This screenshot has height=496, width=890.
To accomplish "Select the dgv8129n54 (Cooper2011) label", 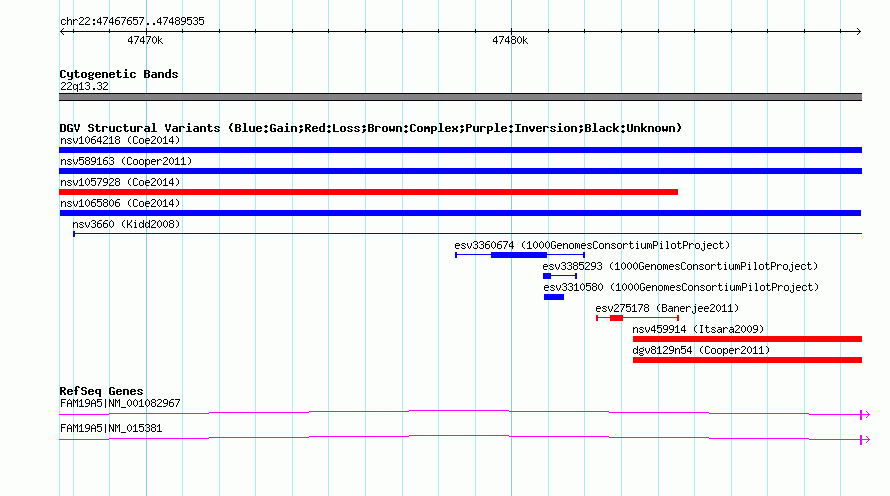I will [x=701, y=350].
